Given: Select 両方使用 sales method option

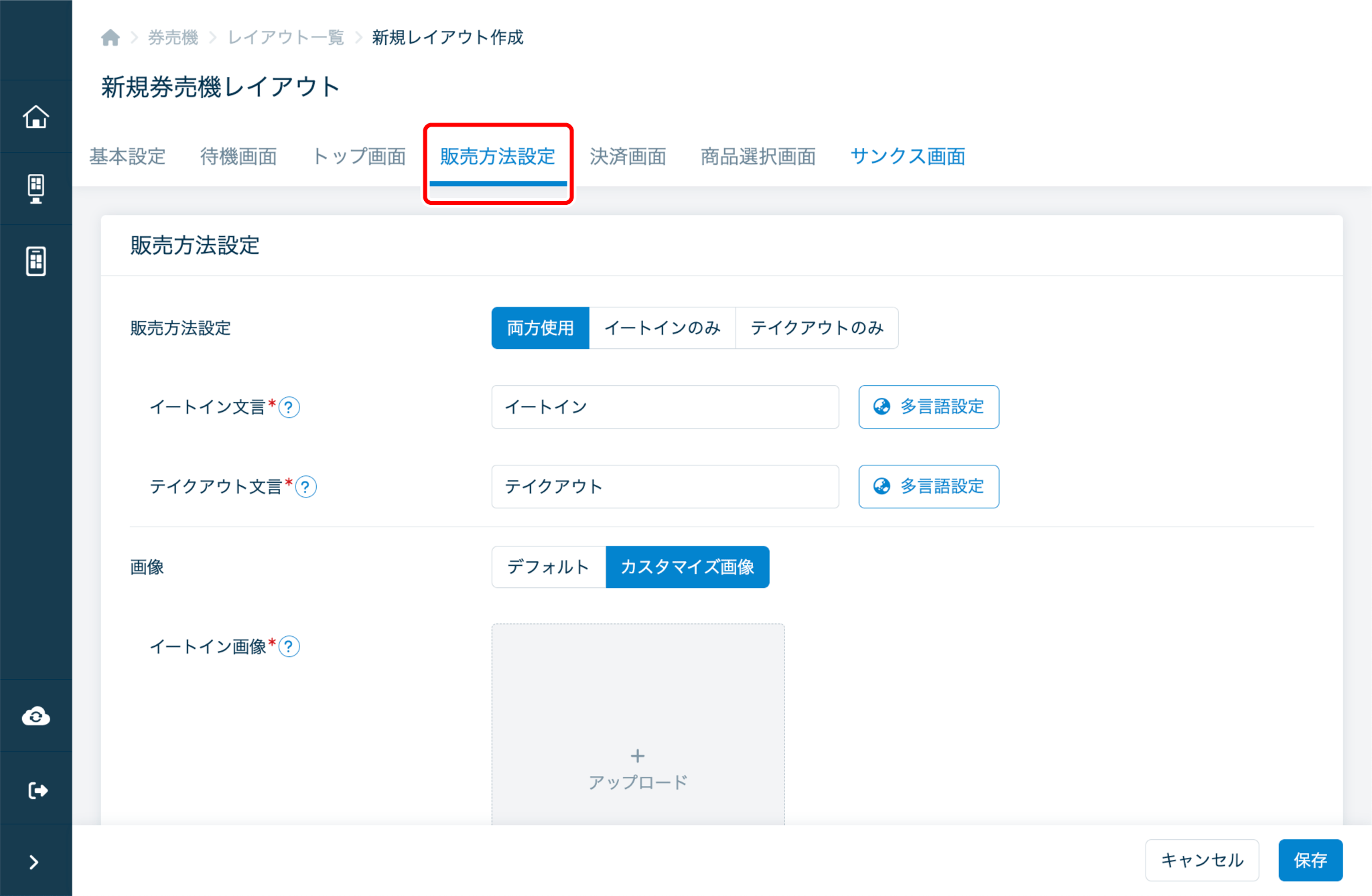Looking at the screenshot, I should (540, 328).
